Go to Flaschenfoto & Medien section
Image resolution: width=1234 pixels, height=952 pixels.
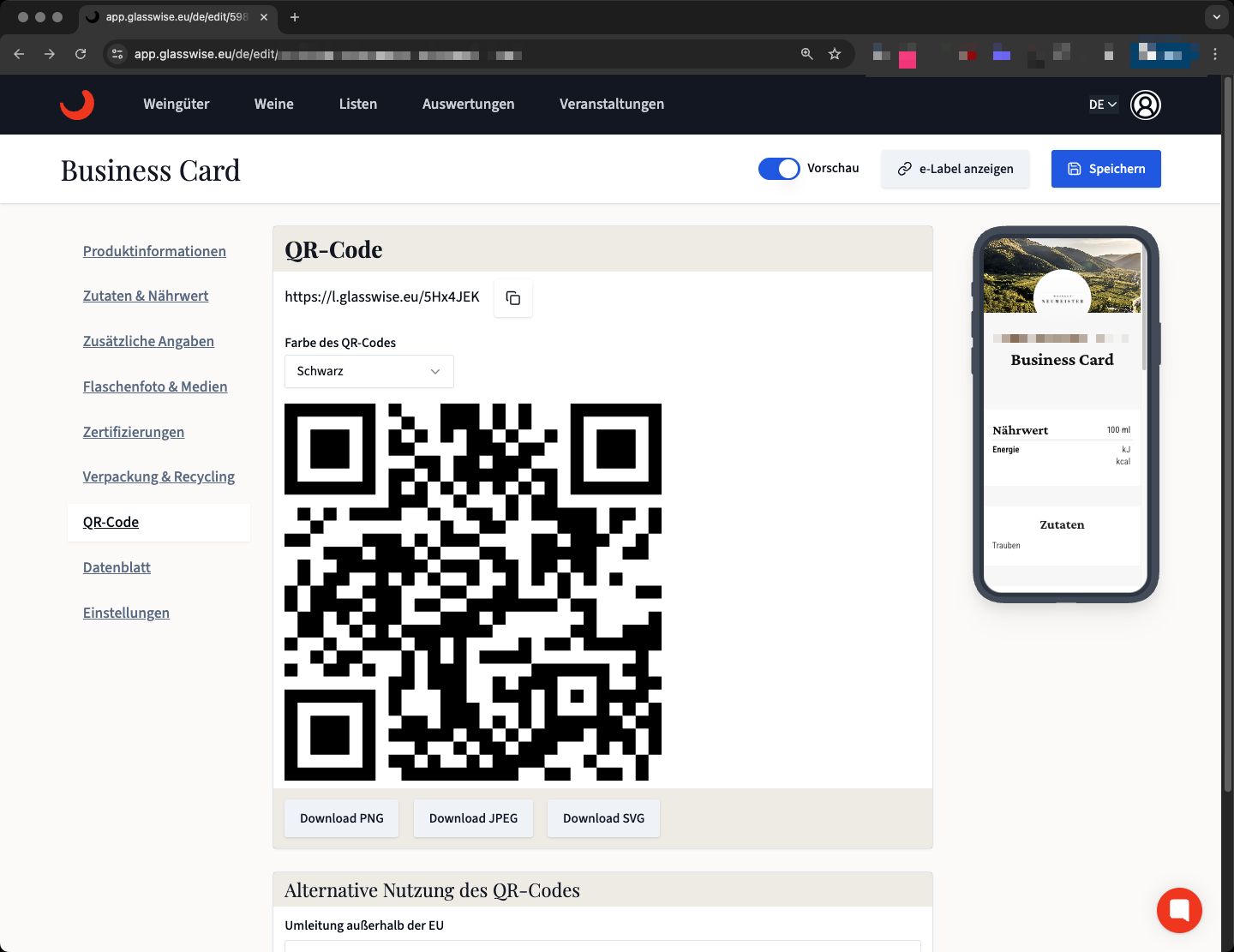(155, 386)
